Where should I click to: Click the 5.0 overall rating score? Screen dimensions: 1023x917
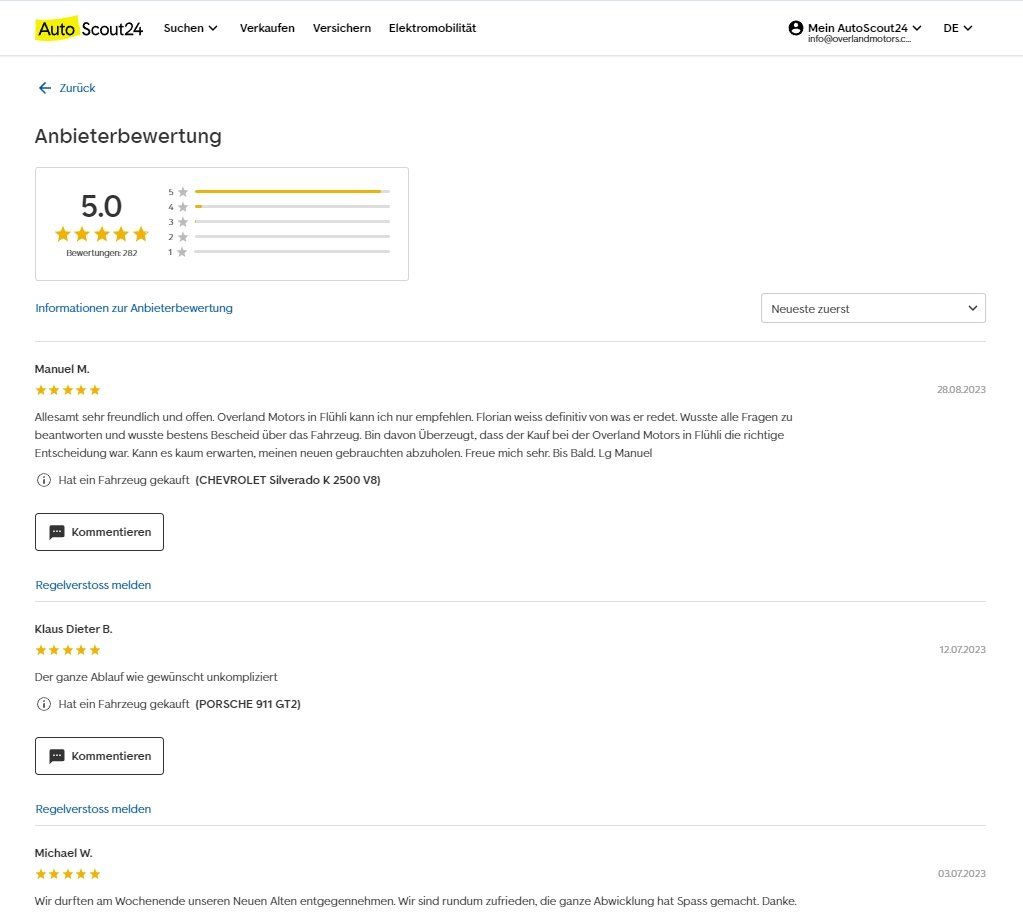click(x=101, y=206)
